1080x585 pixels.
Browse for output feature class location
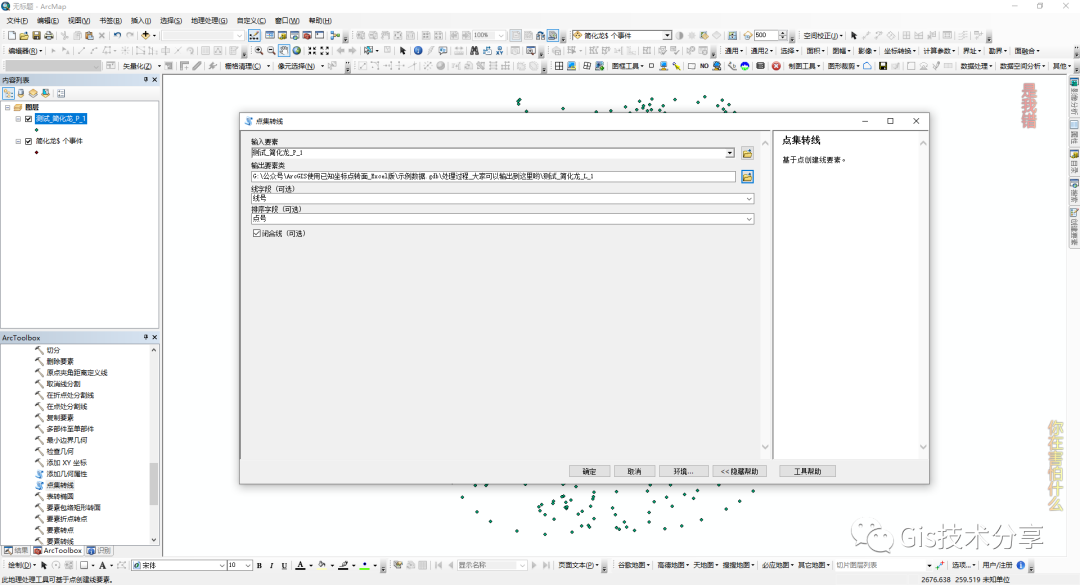pyautogui.click(x=746, y=176)
